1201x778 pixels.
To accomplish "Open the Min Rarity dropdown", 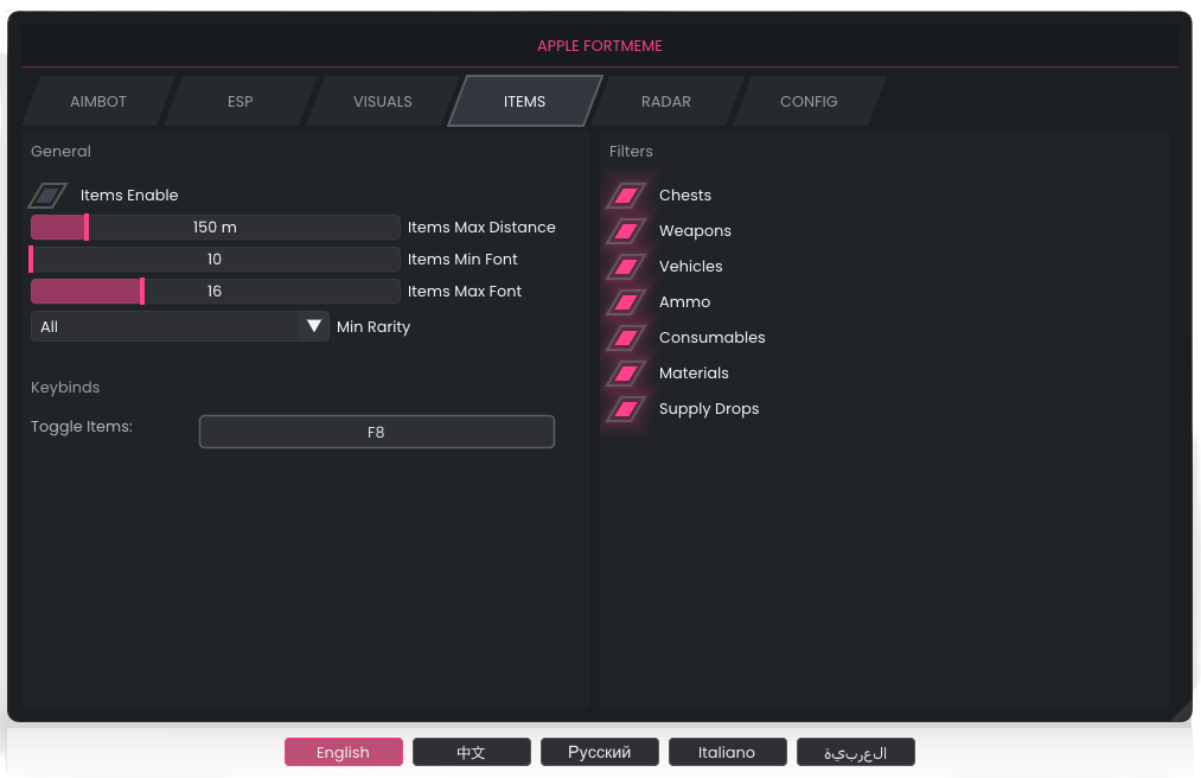I will coord(165,327).
